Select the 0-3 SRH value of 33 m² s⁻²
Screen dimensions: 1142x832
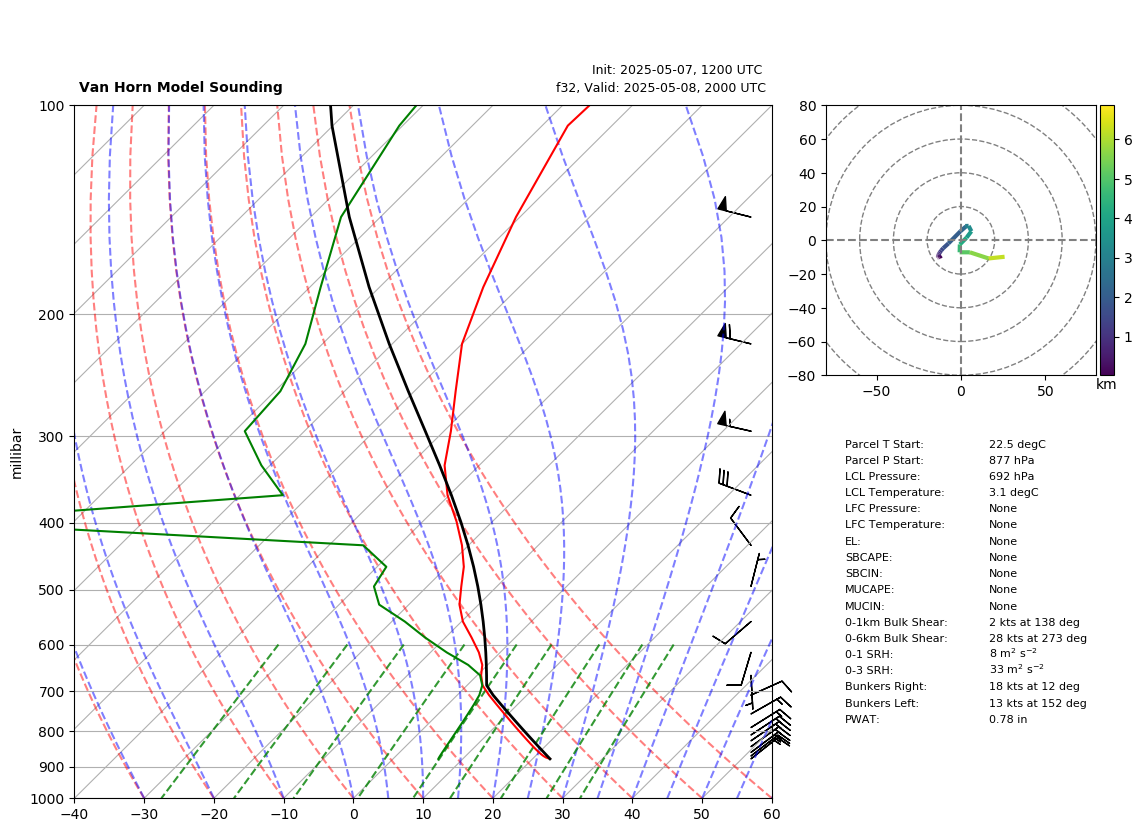click(1016, 670)
